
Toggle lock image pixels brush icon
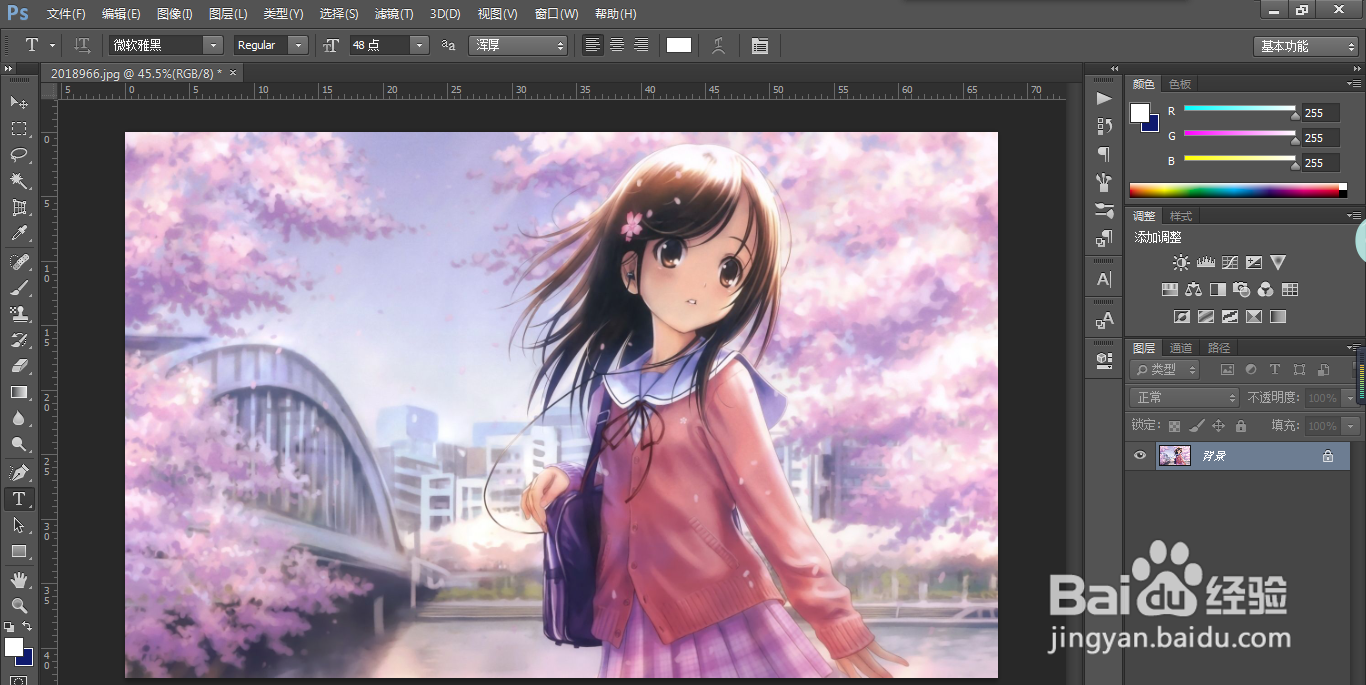(x=1197, y=426)
